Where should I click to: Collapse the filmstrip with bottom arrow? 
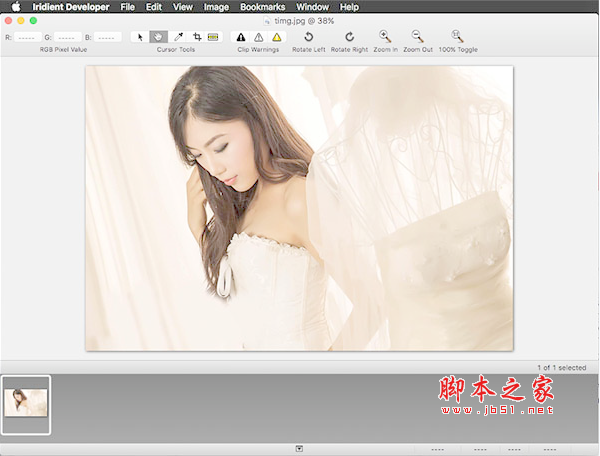pos(299,449)
